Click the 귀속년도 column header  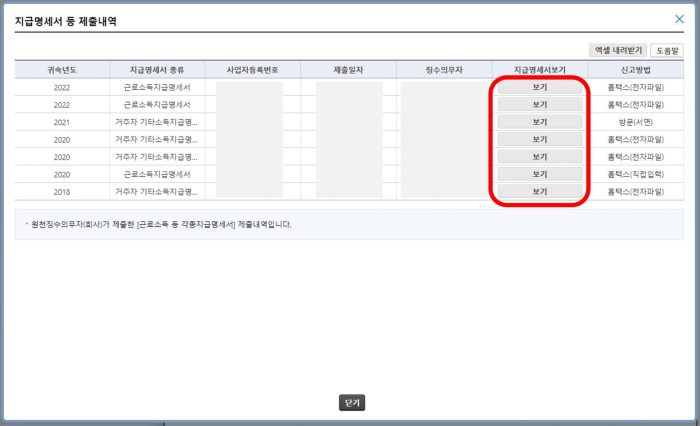coord(62,70)
